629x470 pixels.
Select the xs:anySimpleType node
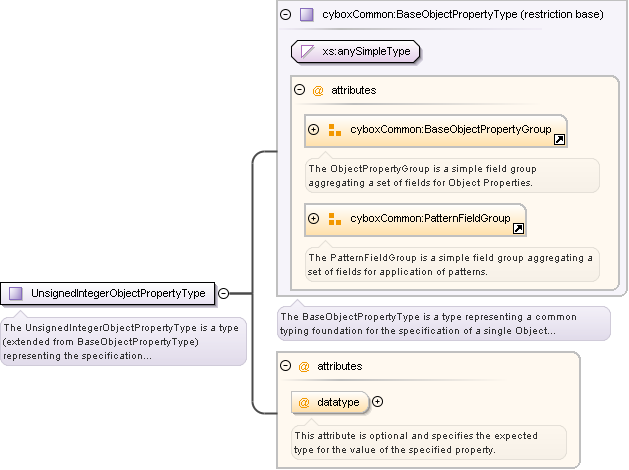[355, 51]
